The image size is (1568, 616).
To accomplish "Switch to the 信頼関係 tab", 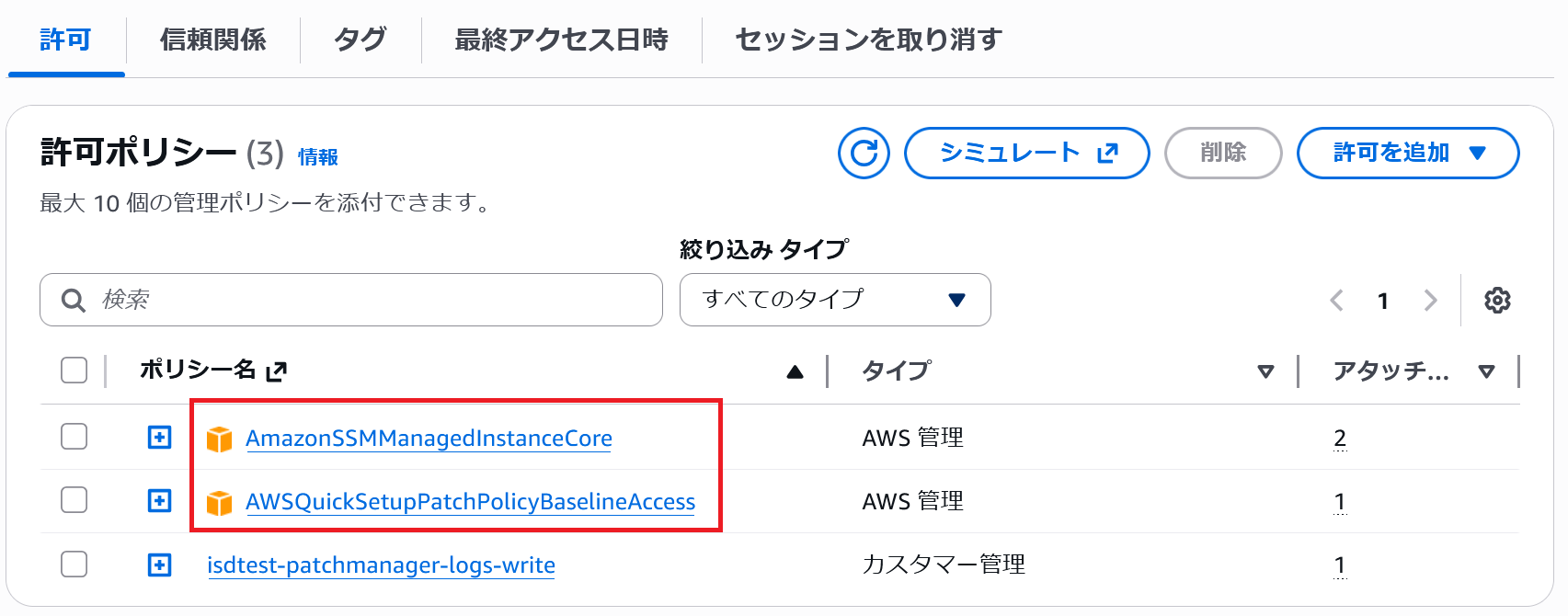I will point(212,40).
